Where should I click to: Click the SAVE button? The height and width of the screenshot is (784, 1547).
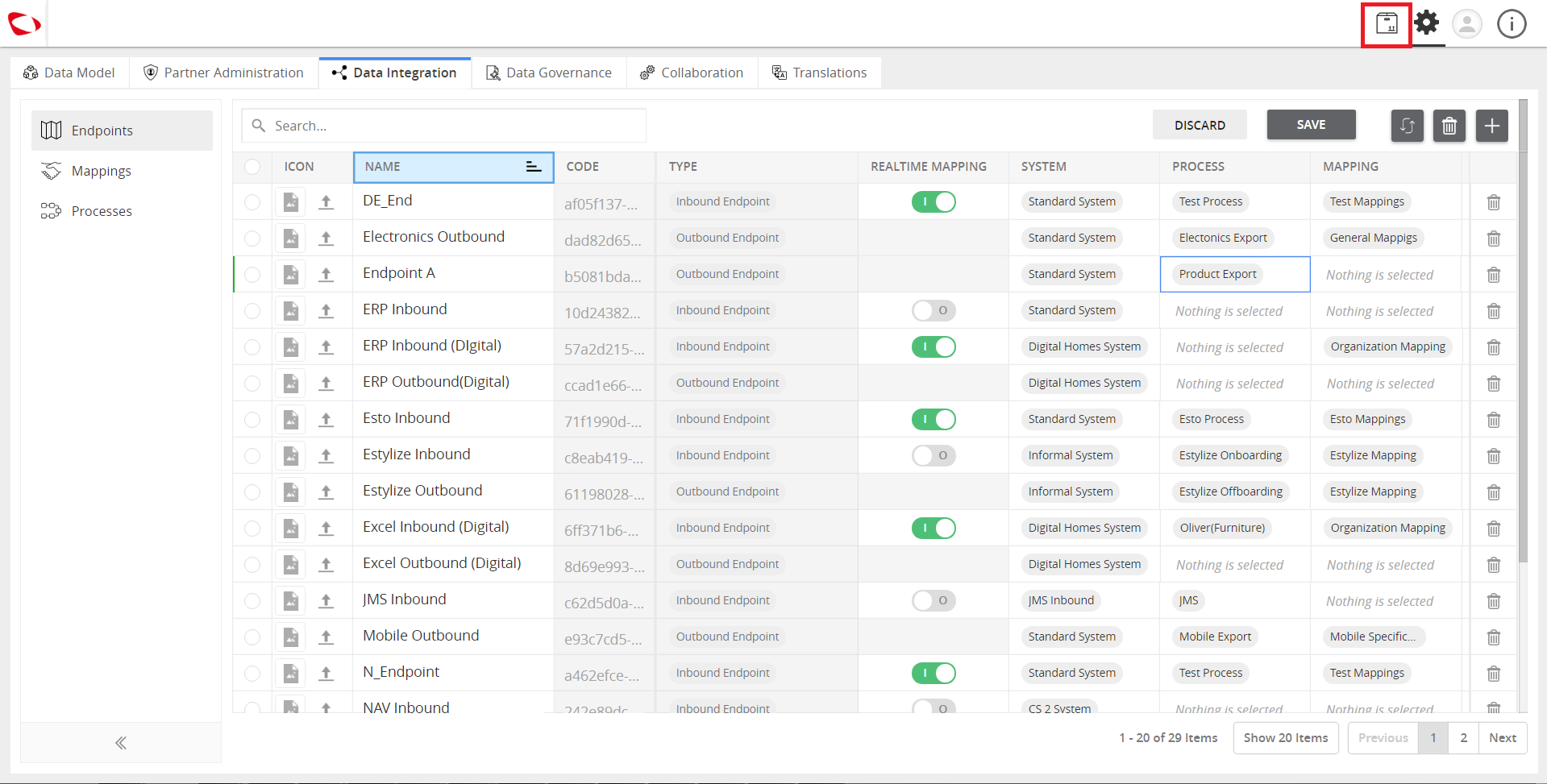1311,125
